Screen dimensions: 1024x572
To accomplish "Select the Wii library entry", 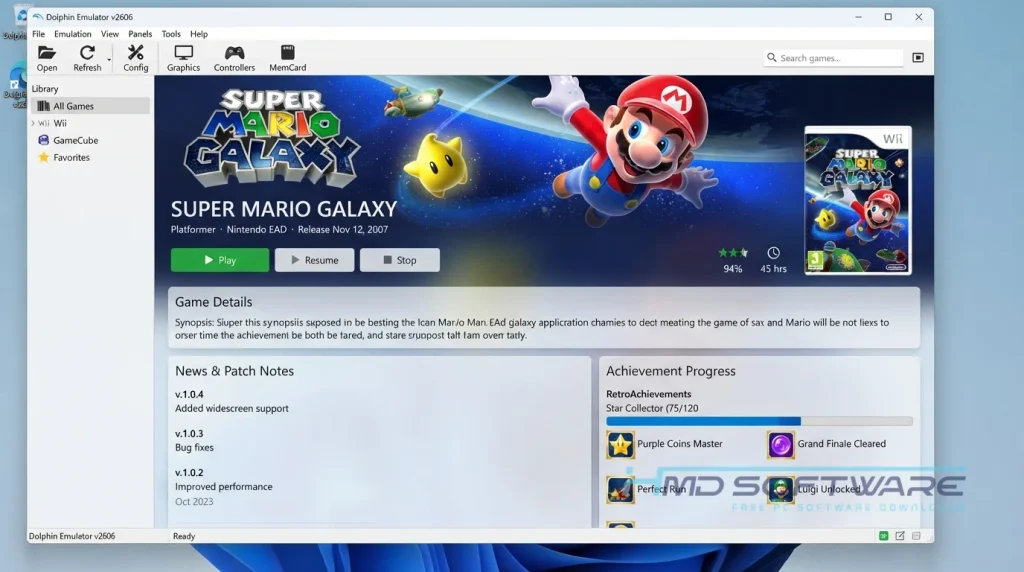I will (x=60, y=123).
